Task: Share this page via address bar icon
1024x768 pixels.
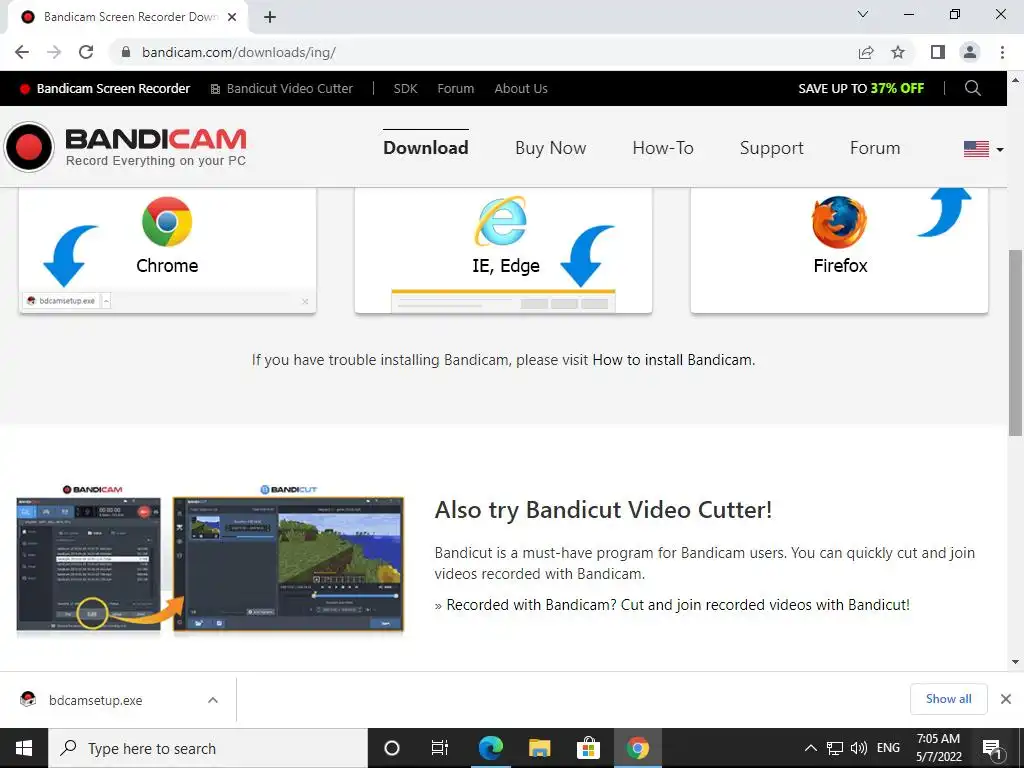Action: (x=866, y=52)
